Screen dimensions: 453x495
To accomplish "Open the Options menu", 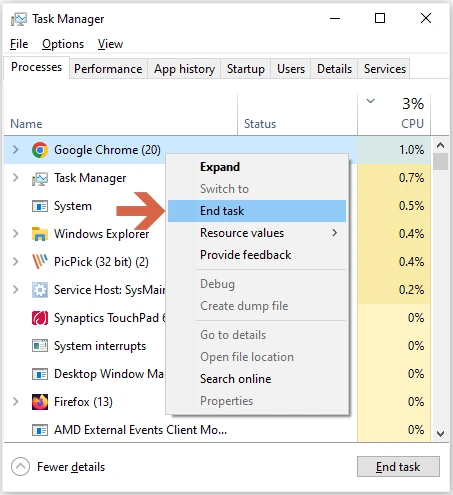I will pos(63,44).
